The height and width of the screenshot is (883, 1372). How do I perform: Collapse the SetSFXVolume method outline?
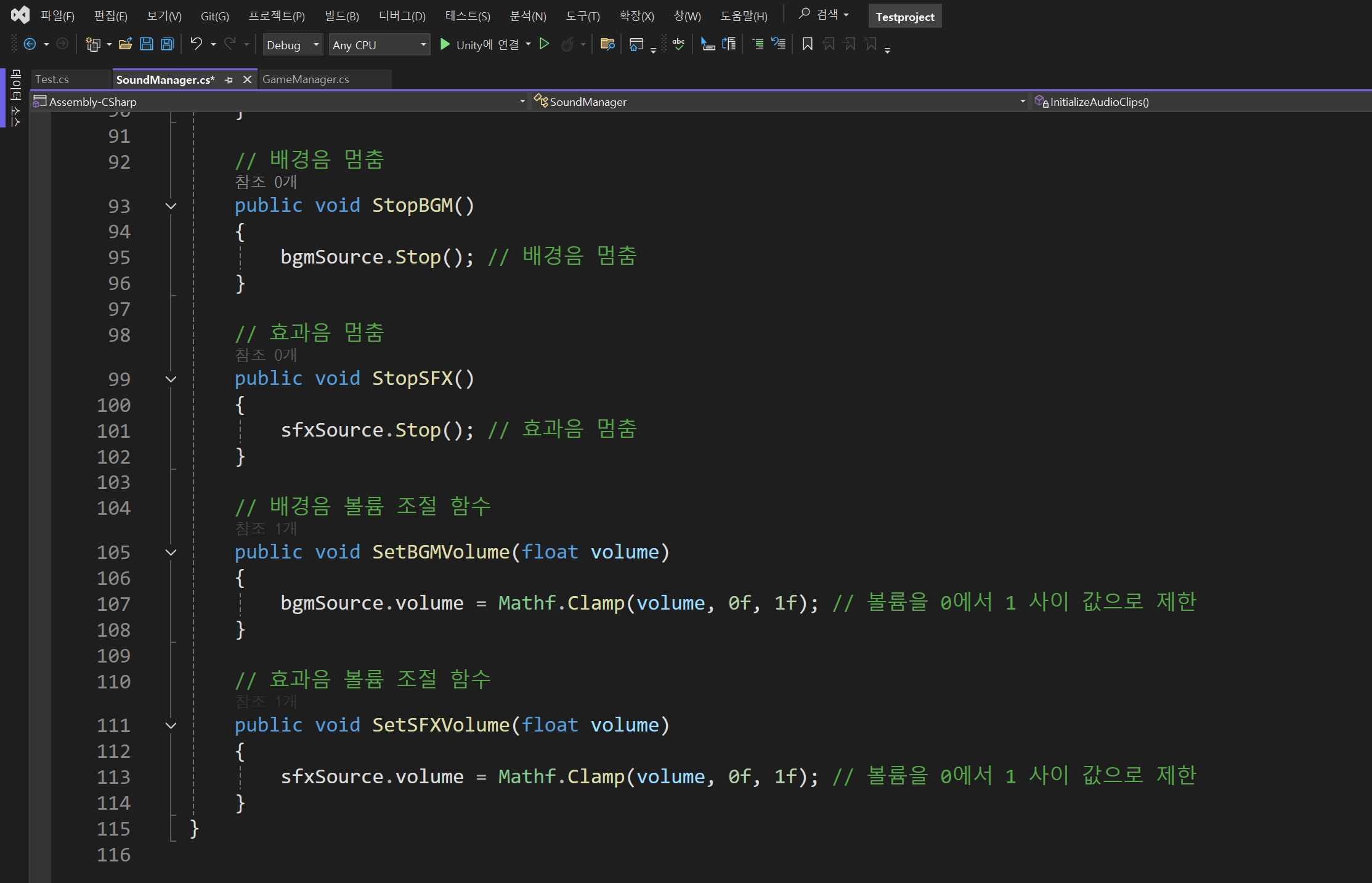pyautogui.click(x=171, y=726)
